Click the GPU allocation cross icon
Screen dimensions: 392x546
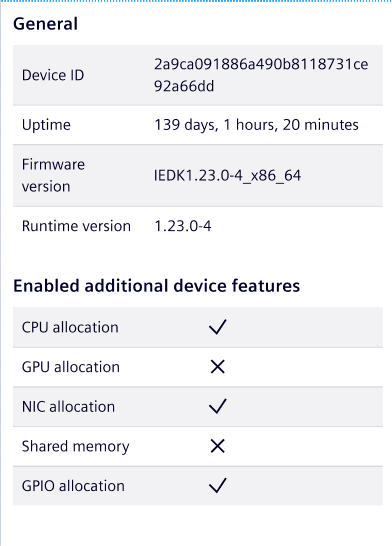[218, 367]
